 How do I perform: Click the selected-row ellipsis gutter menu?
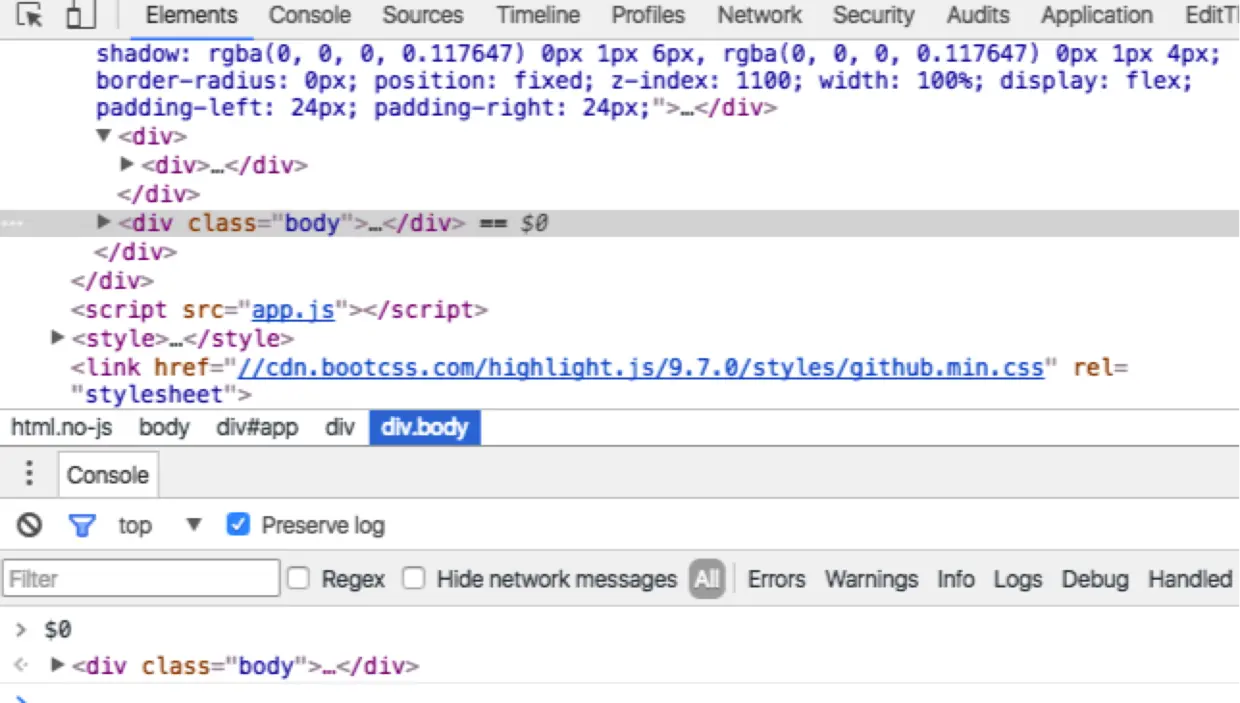tap(11, 223)
